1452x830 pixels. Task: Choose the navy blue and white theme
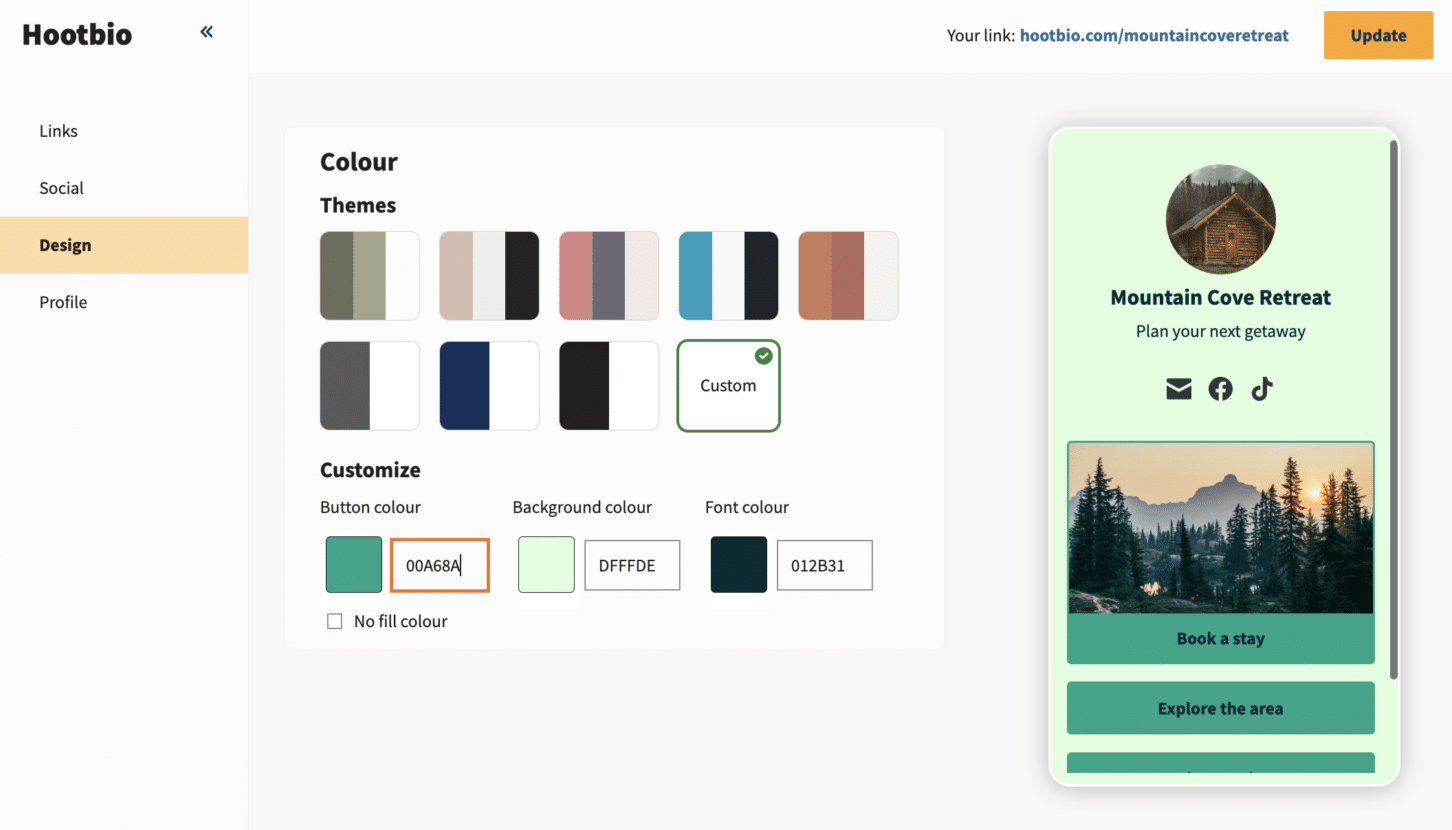point(489,386)
